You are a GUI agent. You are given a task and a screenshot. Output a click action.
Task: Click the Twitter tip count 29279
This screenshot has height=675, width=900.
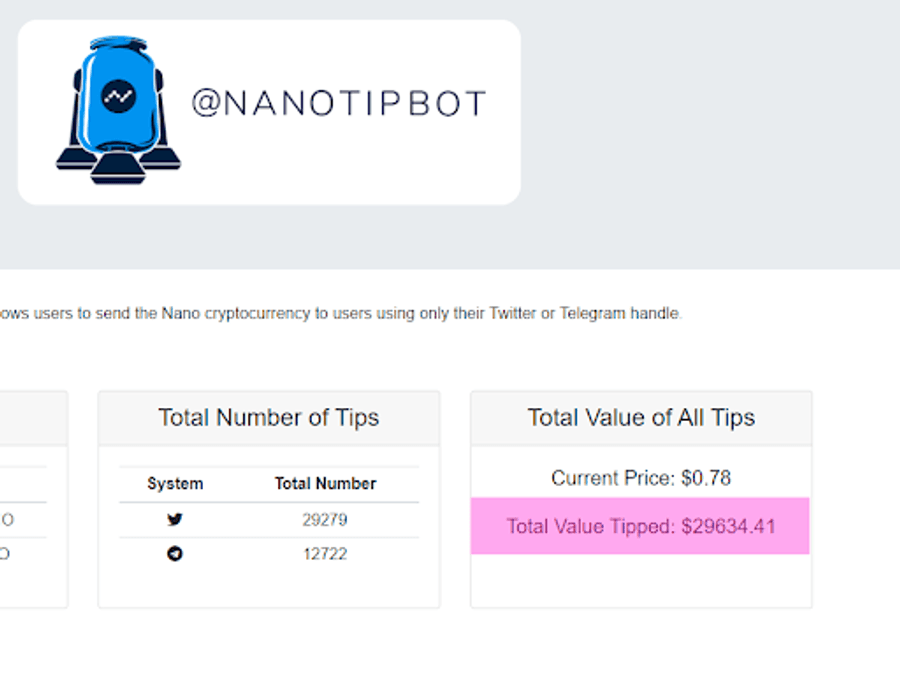point(325,520)
